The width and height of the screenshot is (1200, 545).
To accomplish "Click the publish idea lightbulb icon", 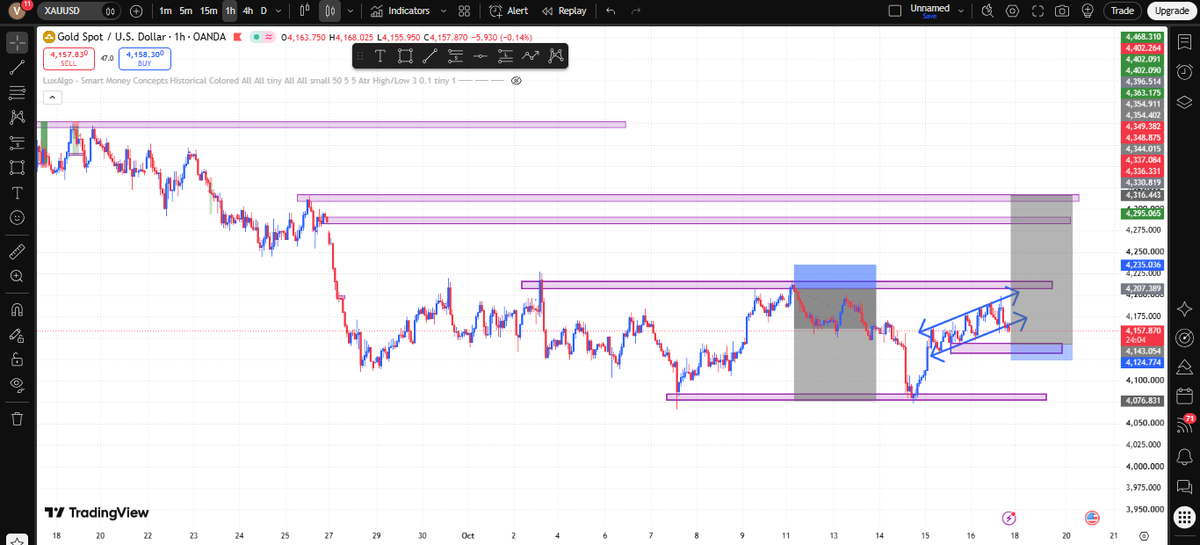I will point(1085,11).
